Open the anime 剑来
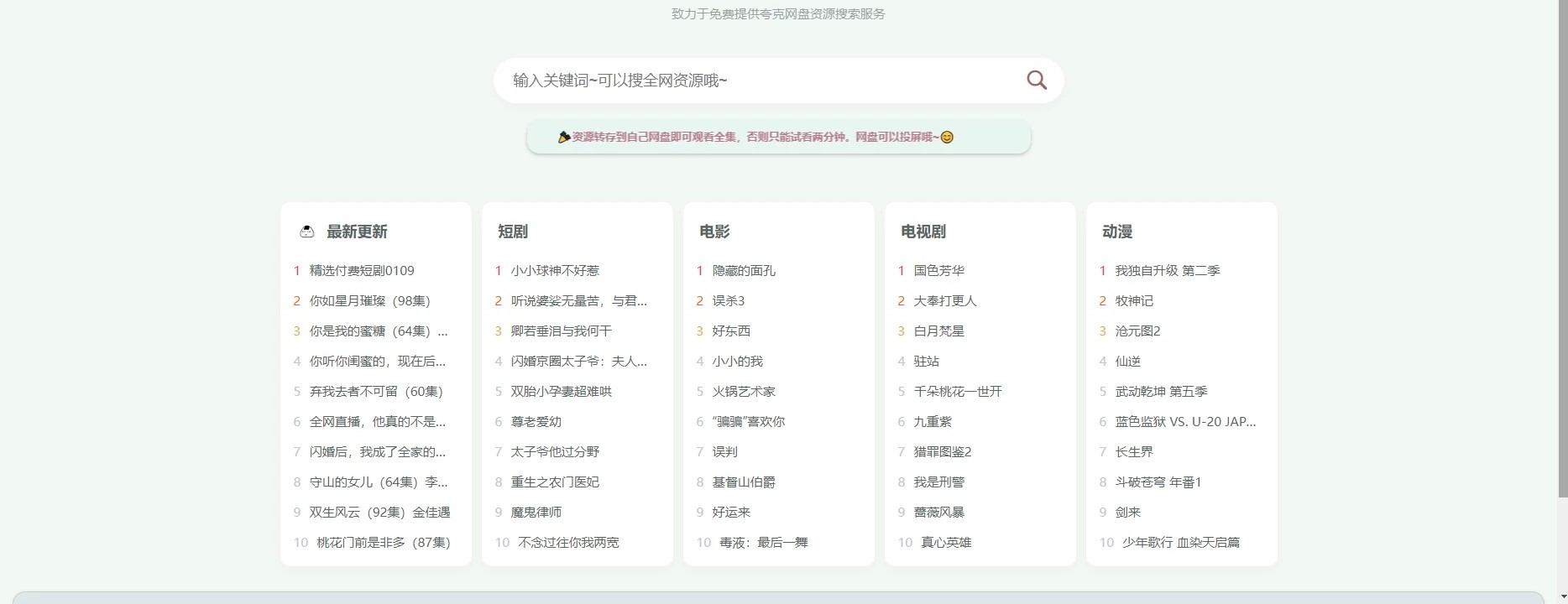Screen dimensions: 1568x604 coord(1128,513)
